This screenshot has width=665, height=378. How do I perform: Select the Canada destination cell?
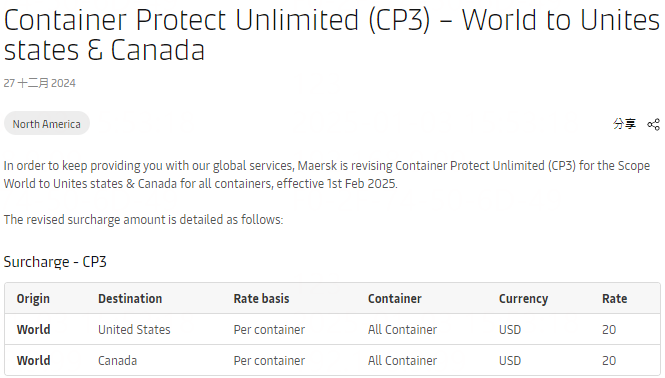[x=117, y=361]
